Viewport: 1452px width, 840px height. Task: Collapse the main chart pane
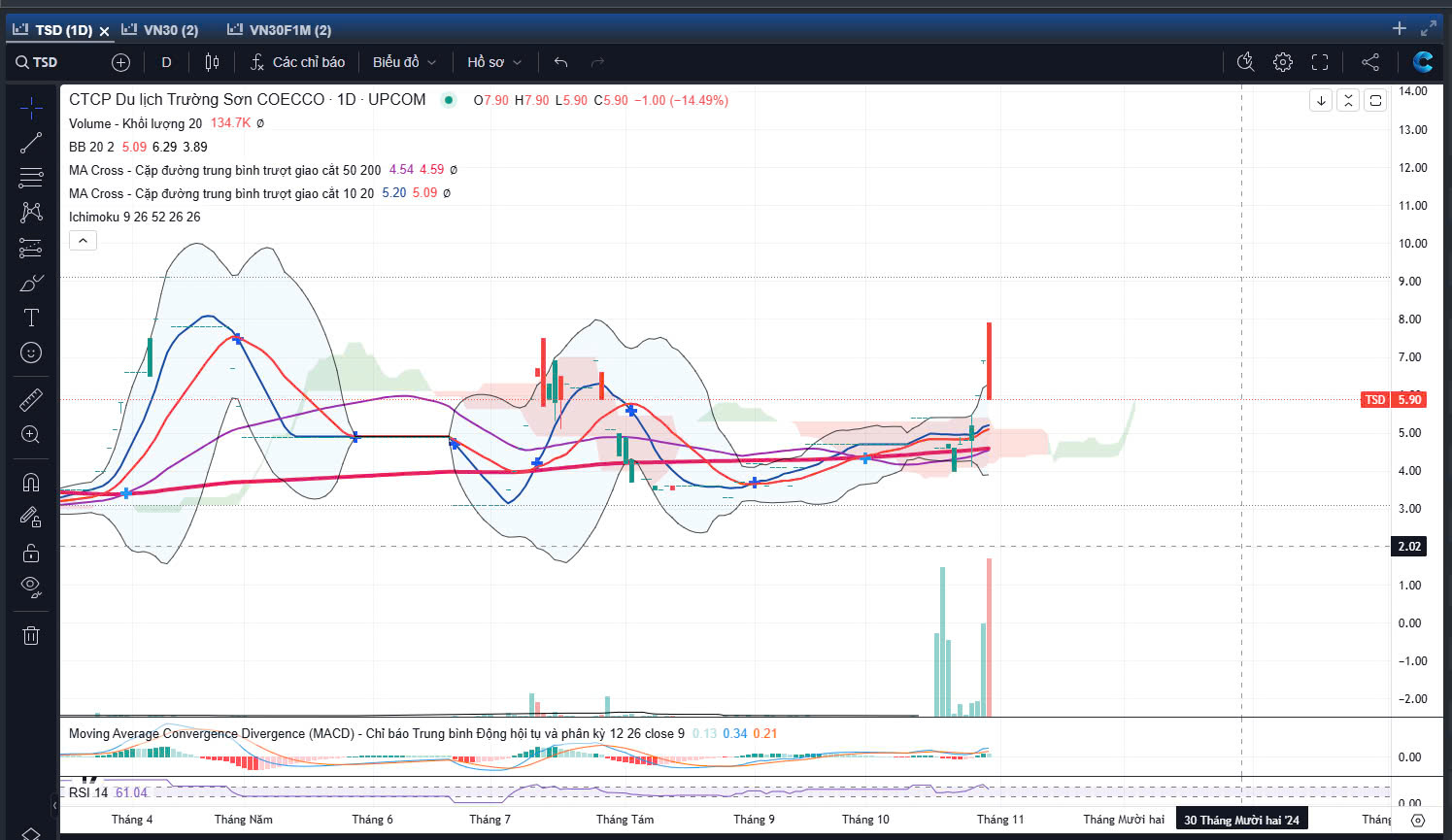1348,100
